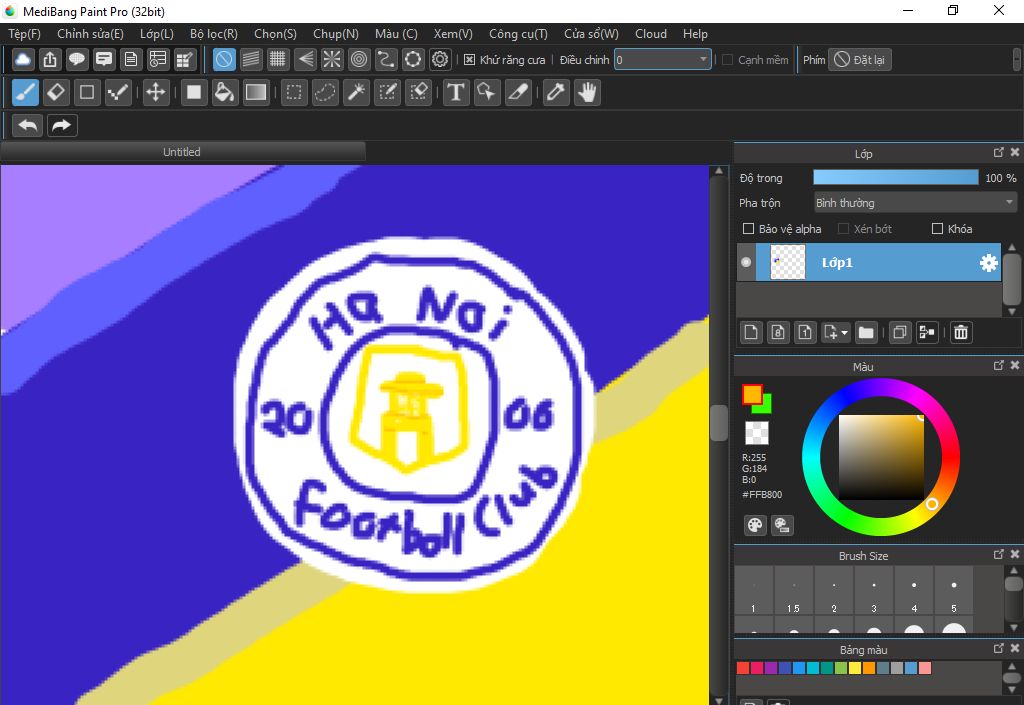Enable the Khóa lock checkbox

pos(937,228)
